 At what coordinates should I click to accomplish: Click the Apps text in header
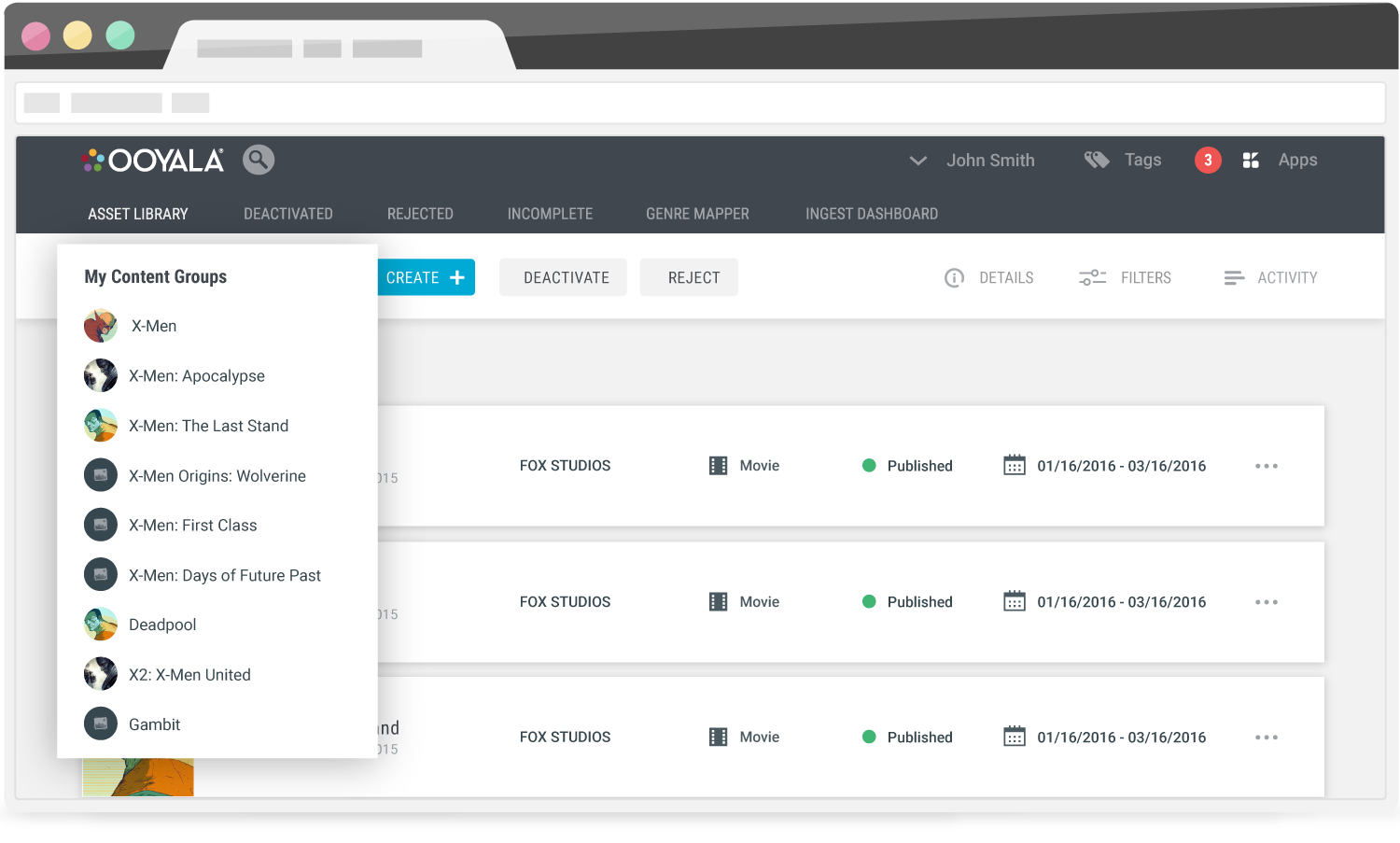[1297, 161]
